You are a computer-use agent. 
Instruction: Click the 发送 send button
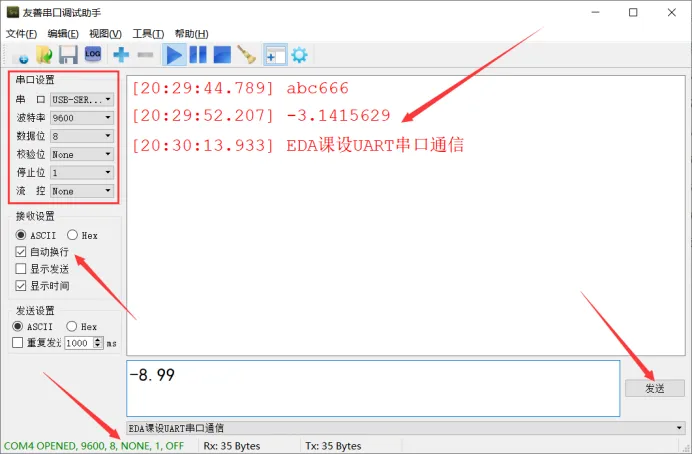(654, 388)
